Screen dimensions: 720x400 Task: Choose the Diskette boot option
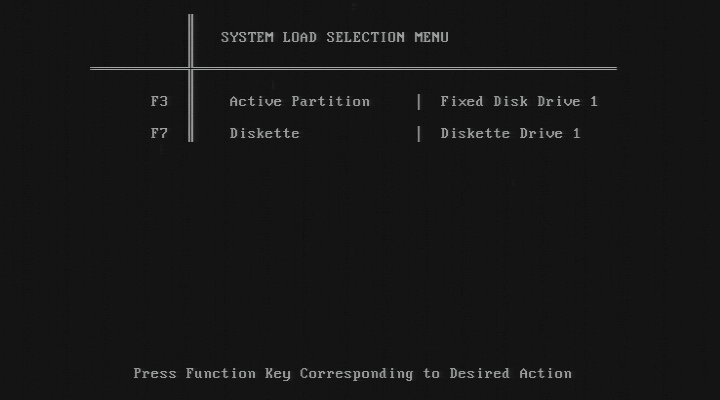264,133
